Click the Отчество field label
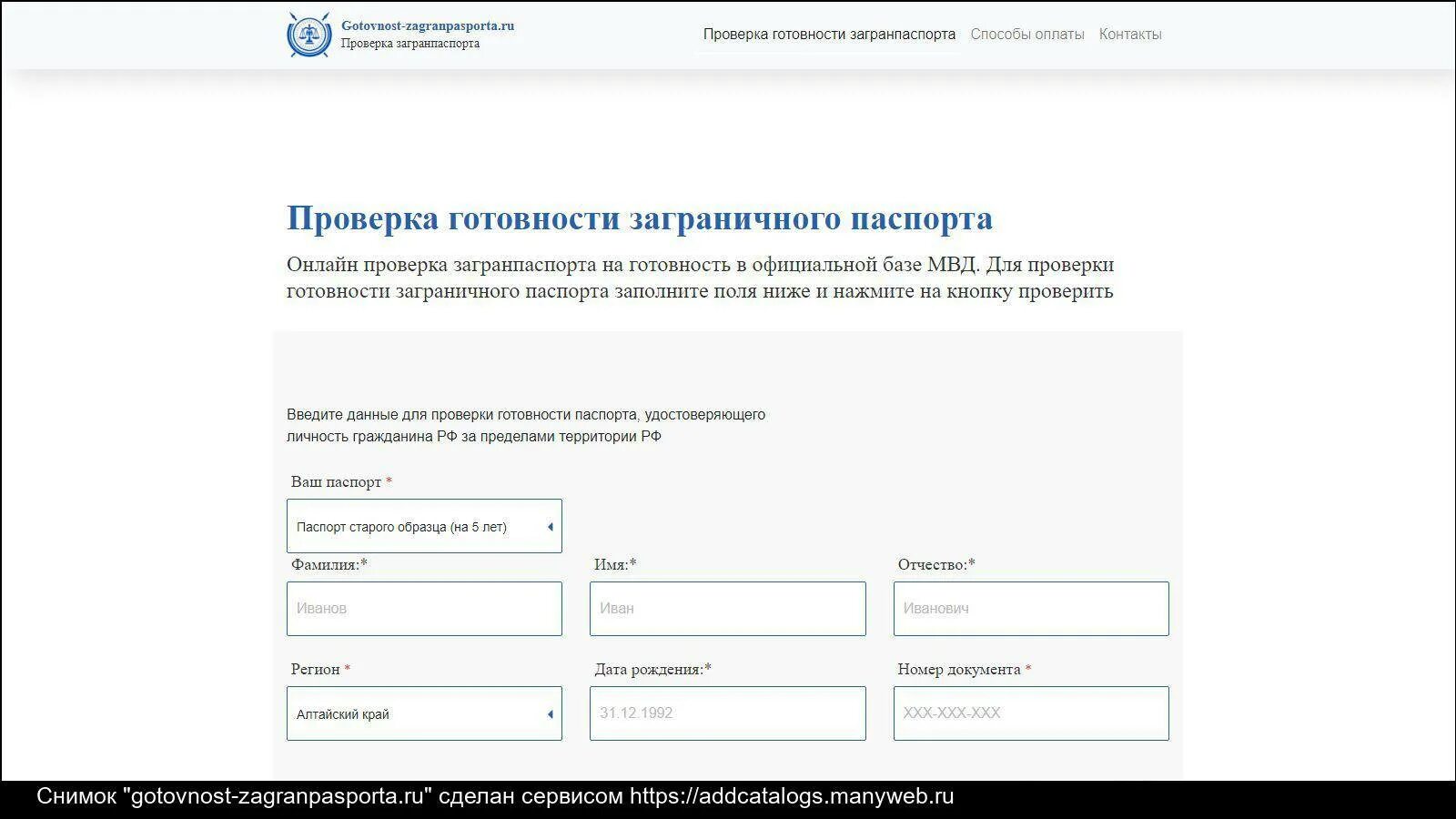The width and height of the screenshot is (1456, 819). pos(936,565)
